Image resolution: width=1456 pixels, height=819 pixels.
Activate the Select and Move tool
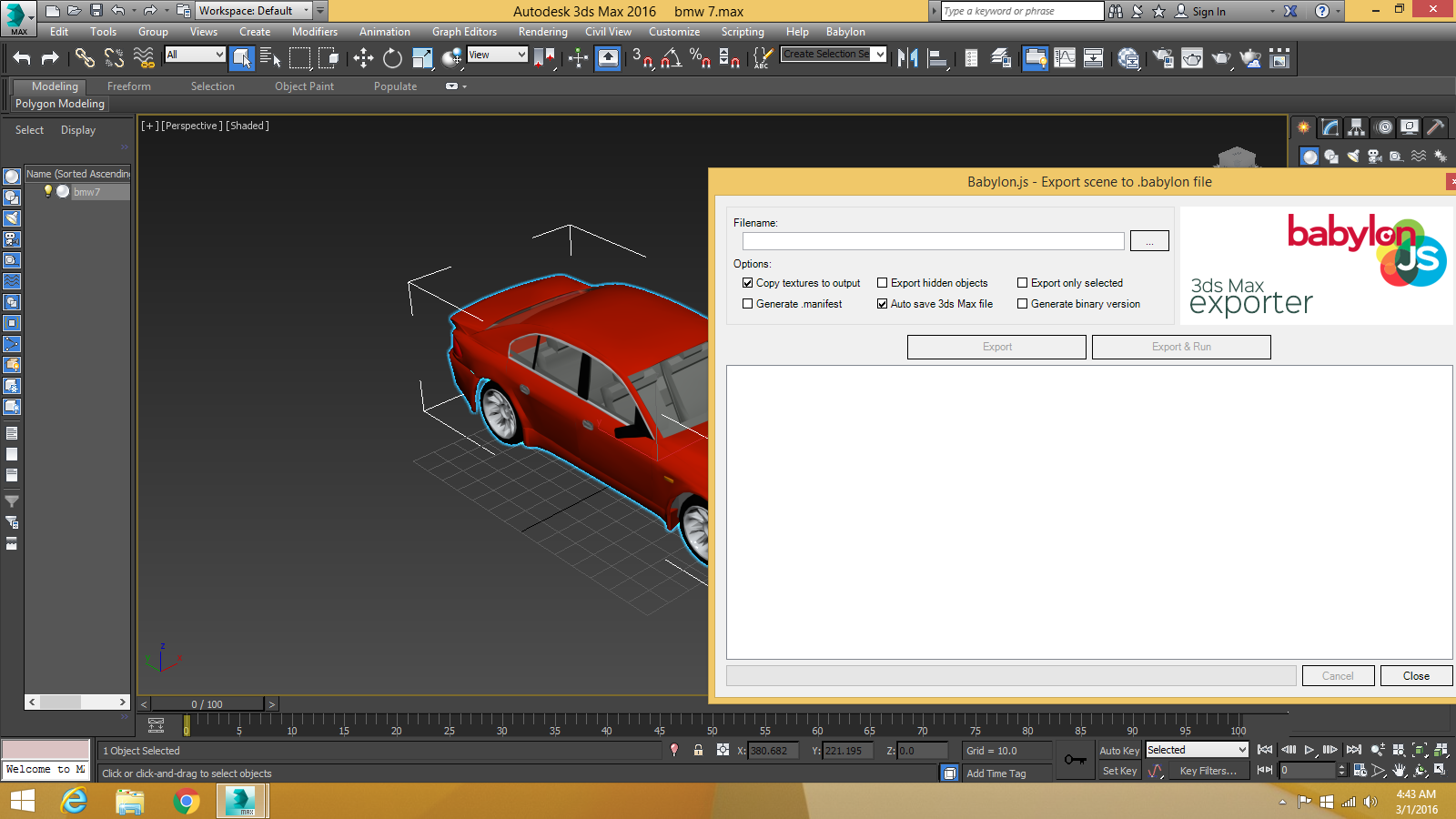pos(363,58)
